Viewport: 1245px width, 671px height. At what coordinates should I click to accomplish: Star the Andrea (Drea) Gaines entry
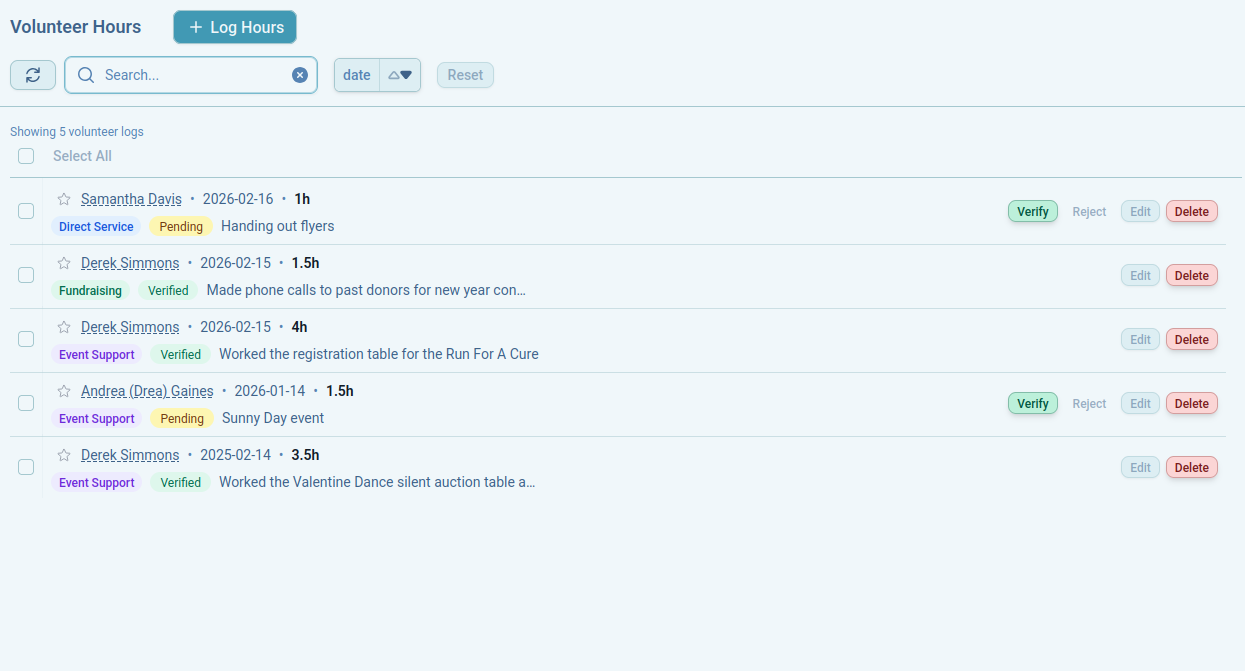click(64, 391)
